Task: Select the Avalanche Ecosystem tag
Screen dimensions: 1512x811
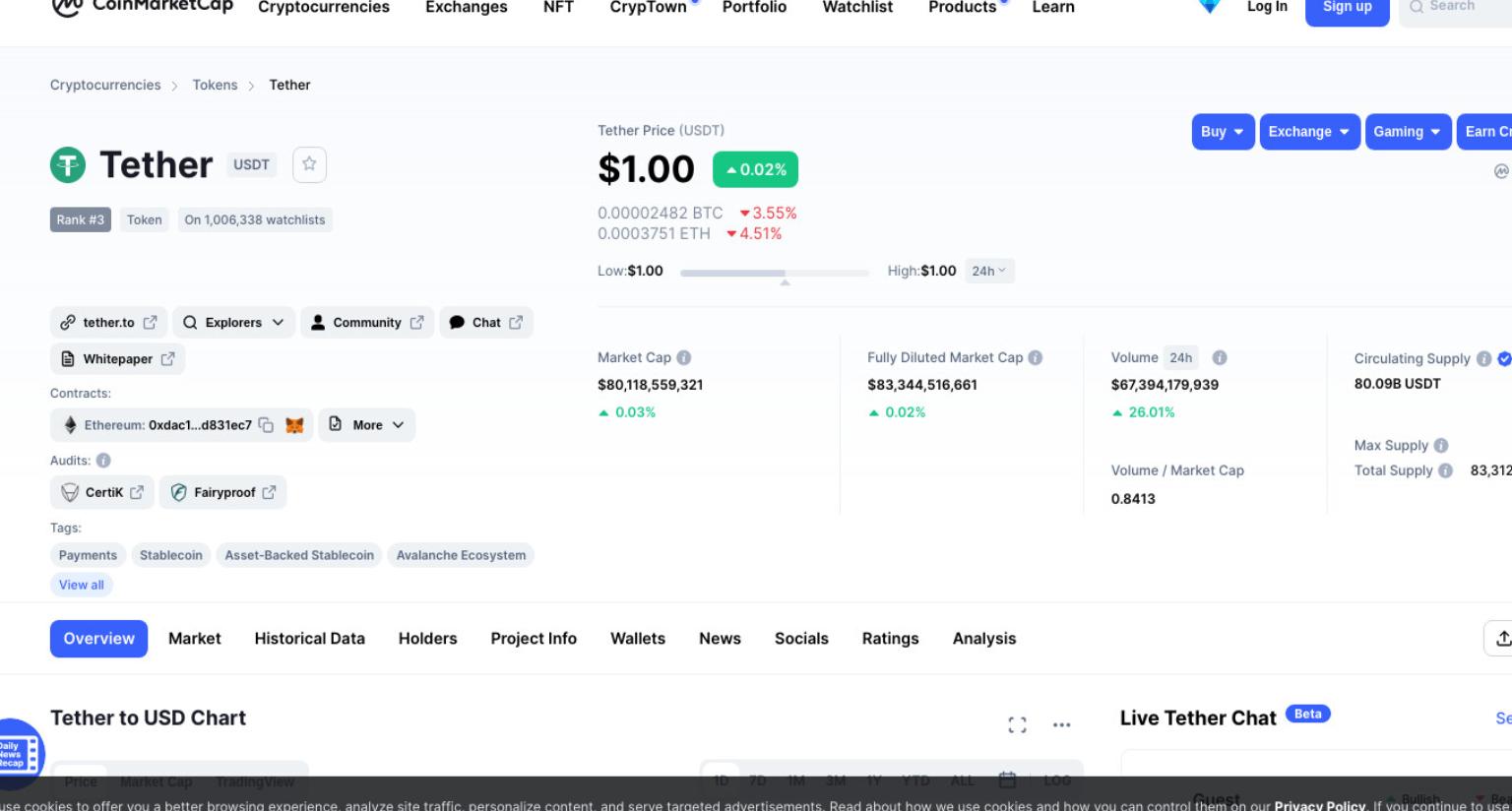Action: click(461, 555)
